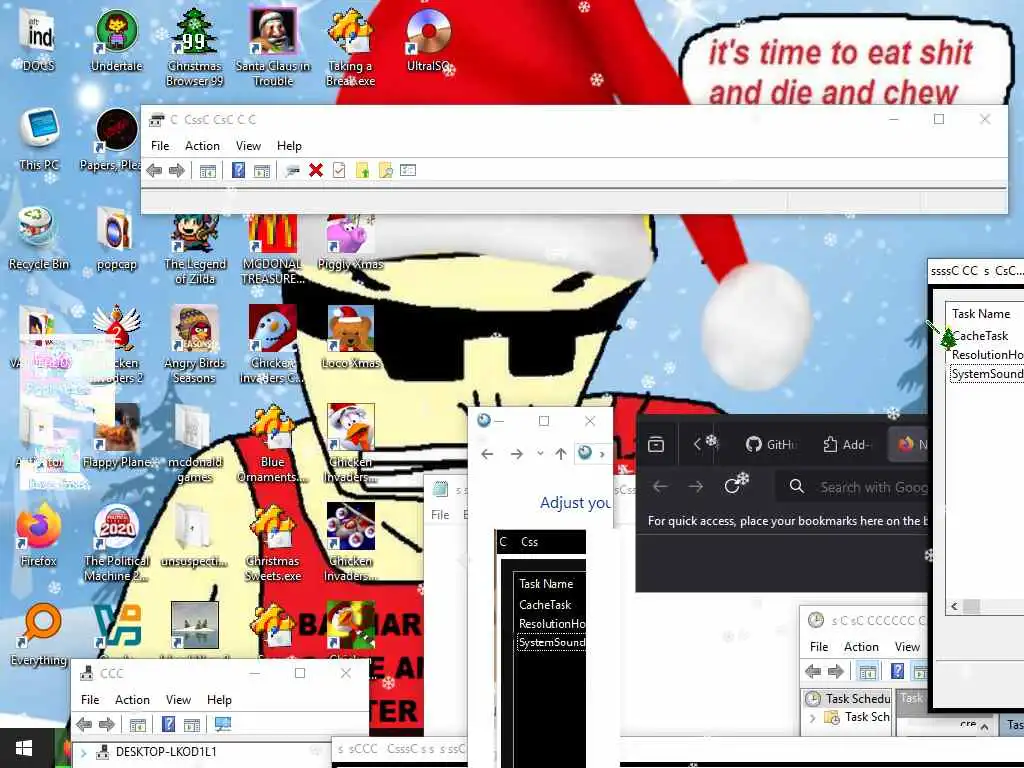Open the Loco Xmas desktop icon
Screen dimensions: 1024x768
coord(351,338)
